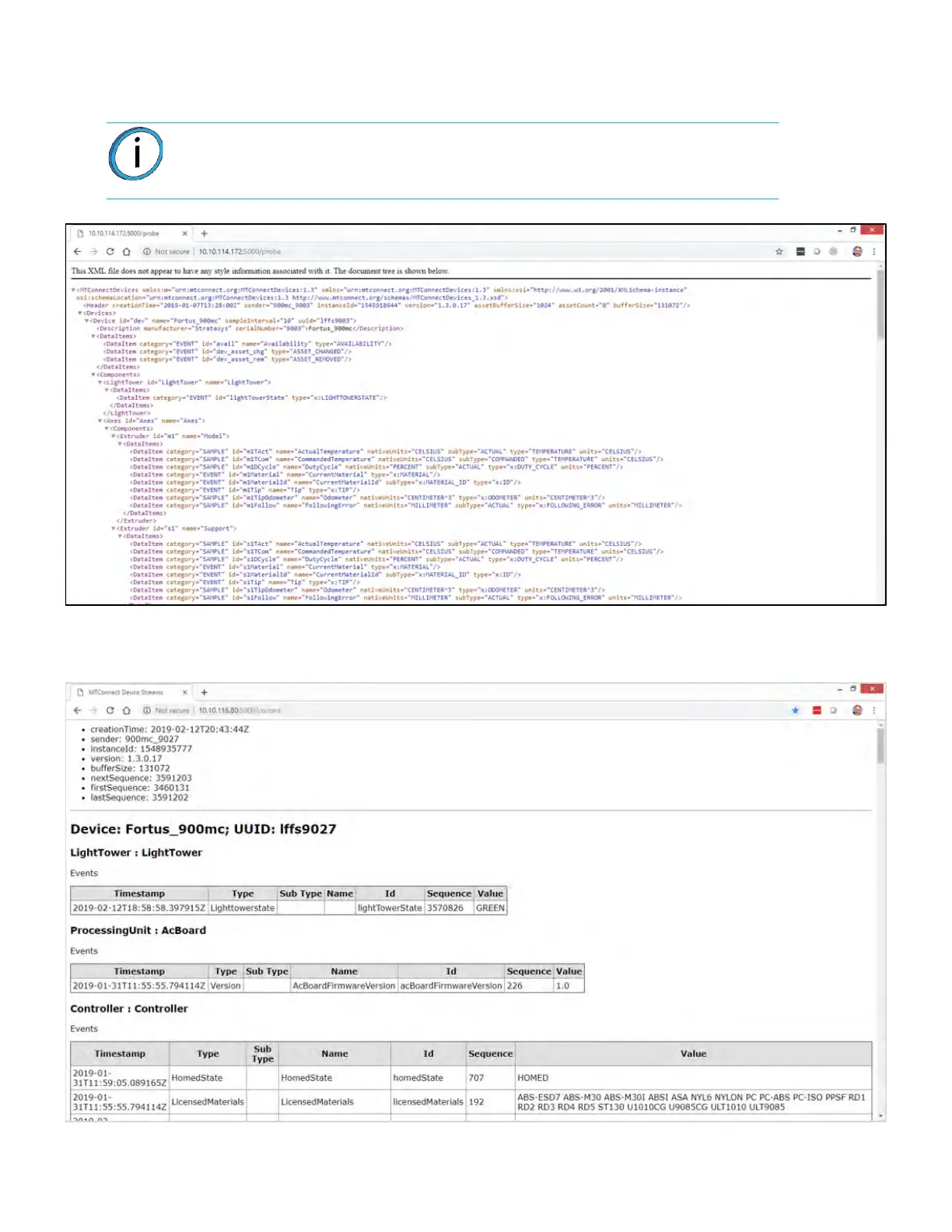
Task: Go forward in the probe browser window
Action: pyautogui.click(x=93, y=252)
